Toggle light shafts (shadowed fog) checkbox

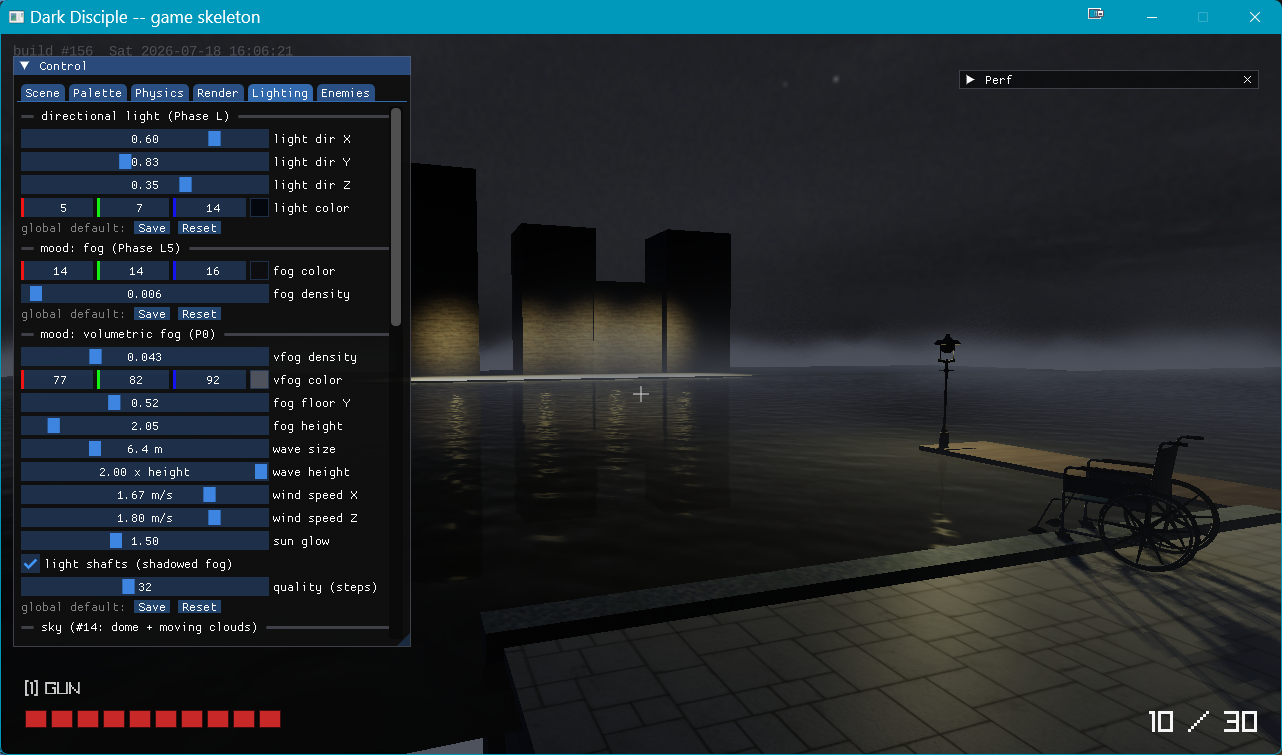pos(31,564)
